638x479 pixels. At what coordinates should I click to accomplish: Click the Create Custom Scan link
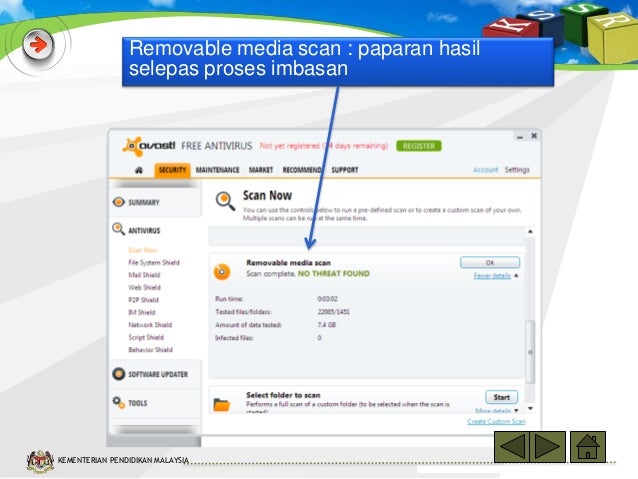496,421
